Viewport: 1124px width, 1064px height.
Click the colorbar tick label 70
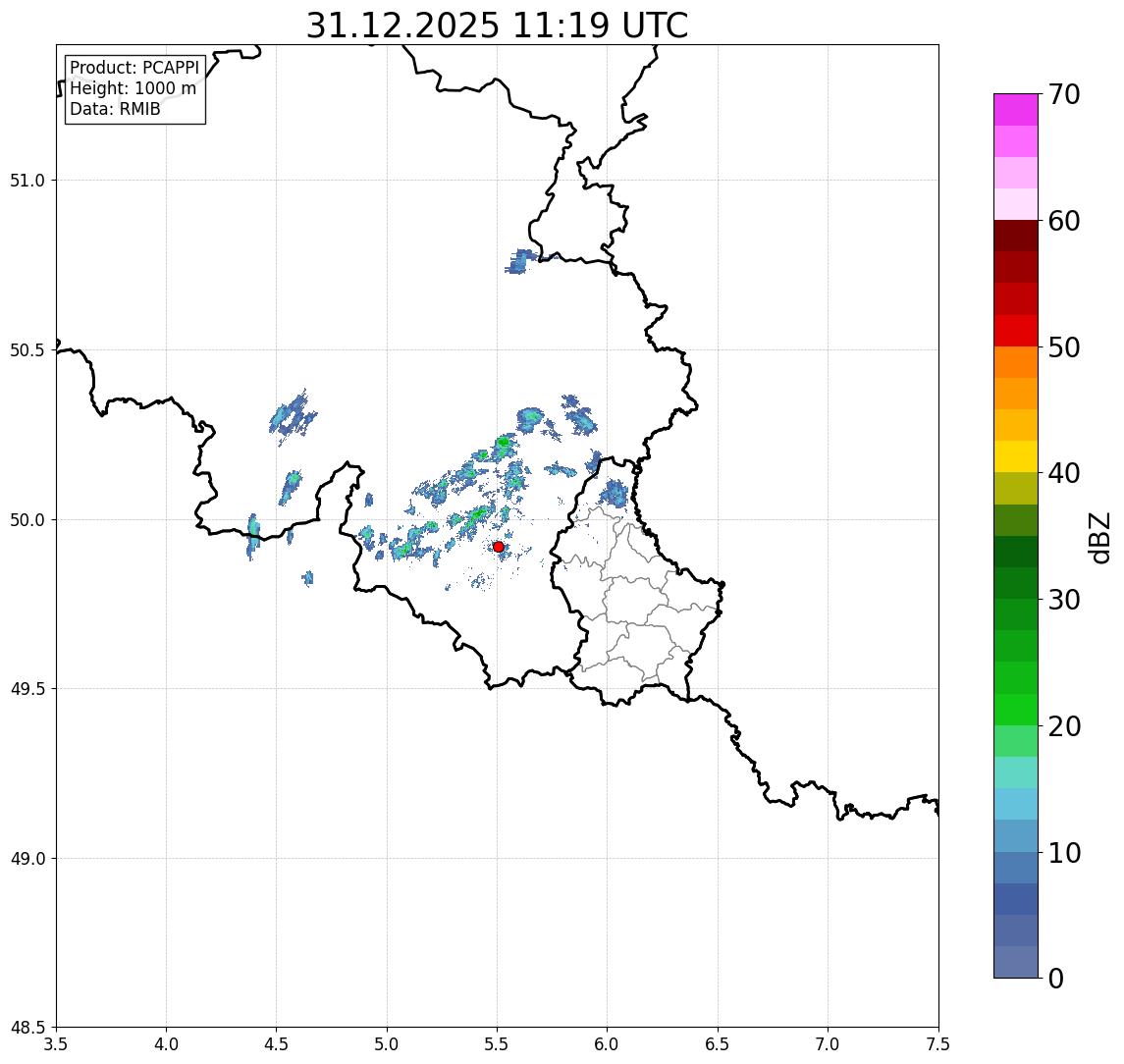(x=1064, y=94)
